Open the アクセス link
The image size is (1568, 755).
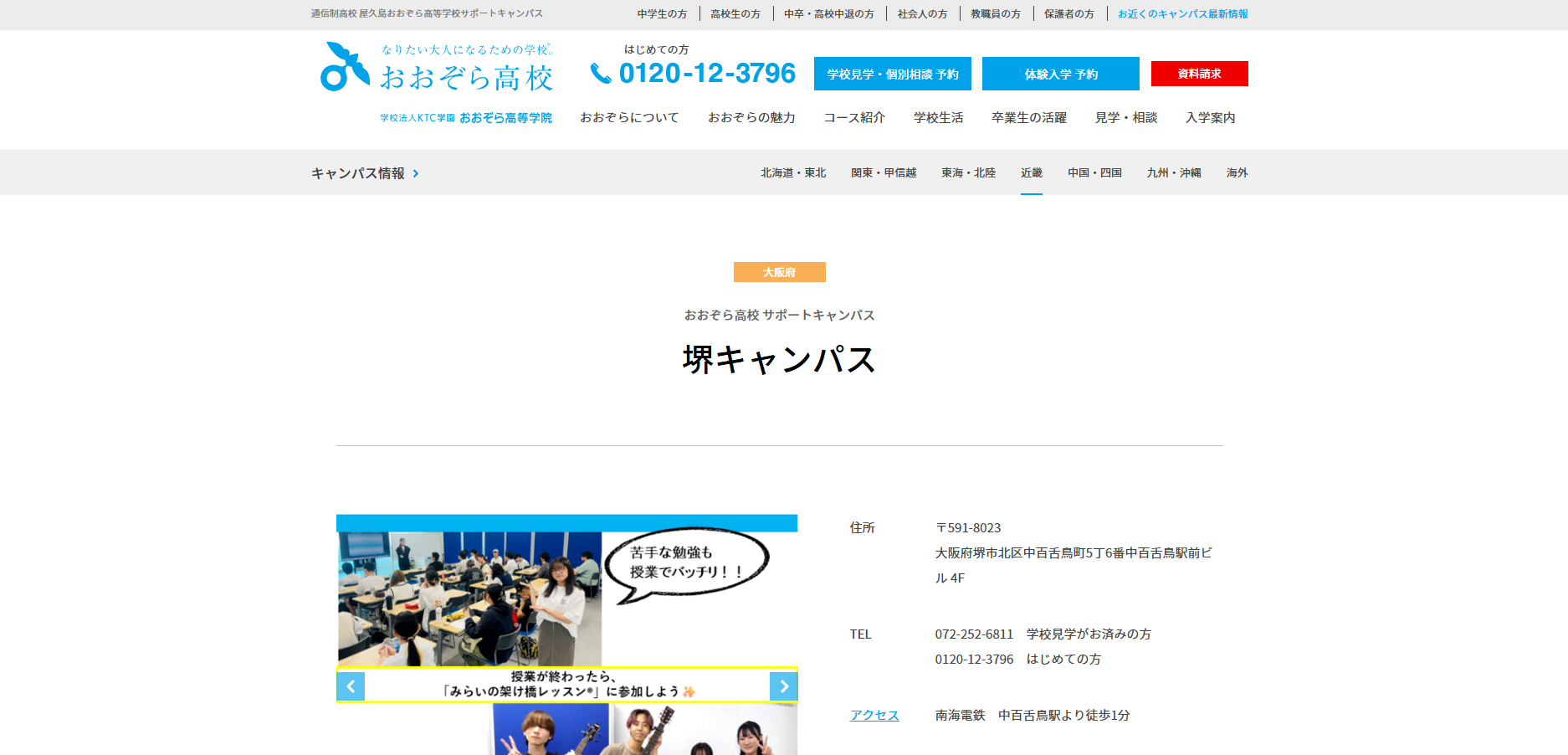coord(874,716)
